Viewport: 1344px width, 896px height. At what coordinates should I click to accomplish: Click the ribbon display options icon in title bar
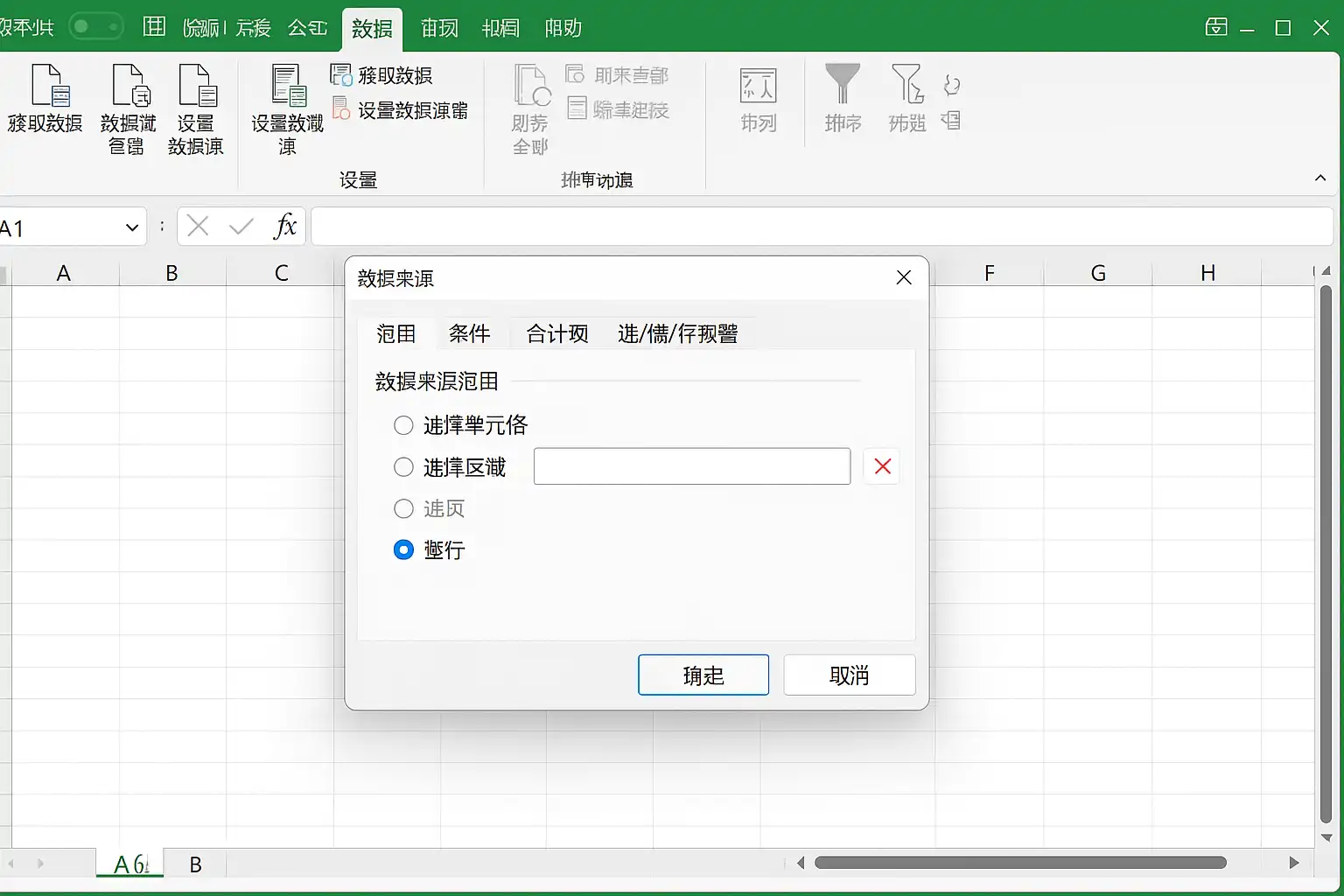click(1216, 28)
